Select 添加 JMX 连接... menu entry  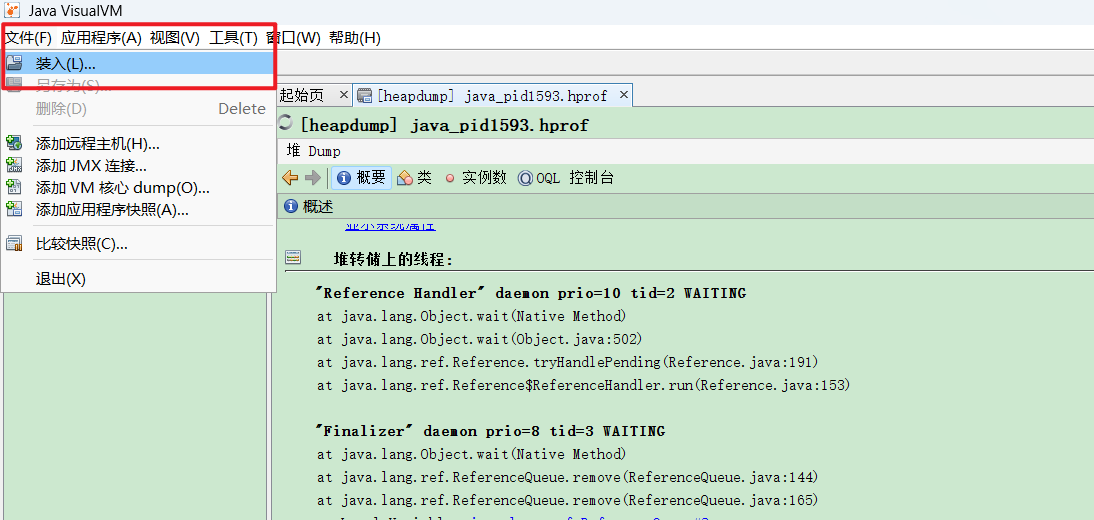tap(138, 166)
